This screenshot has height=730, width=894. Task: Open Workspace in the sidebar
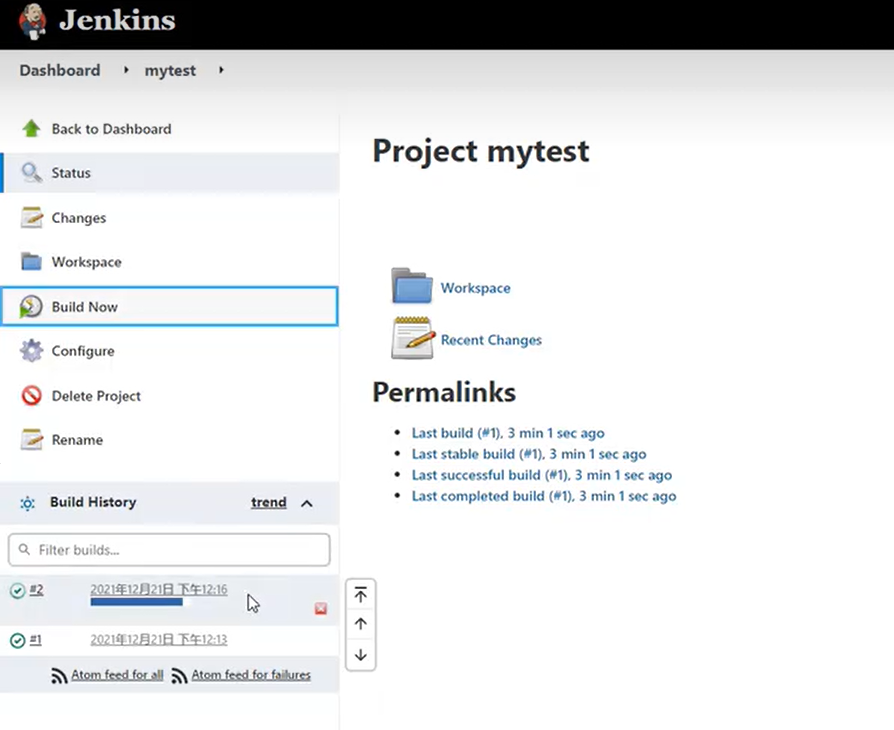click(87, 262)
